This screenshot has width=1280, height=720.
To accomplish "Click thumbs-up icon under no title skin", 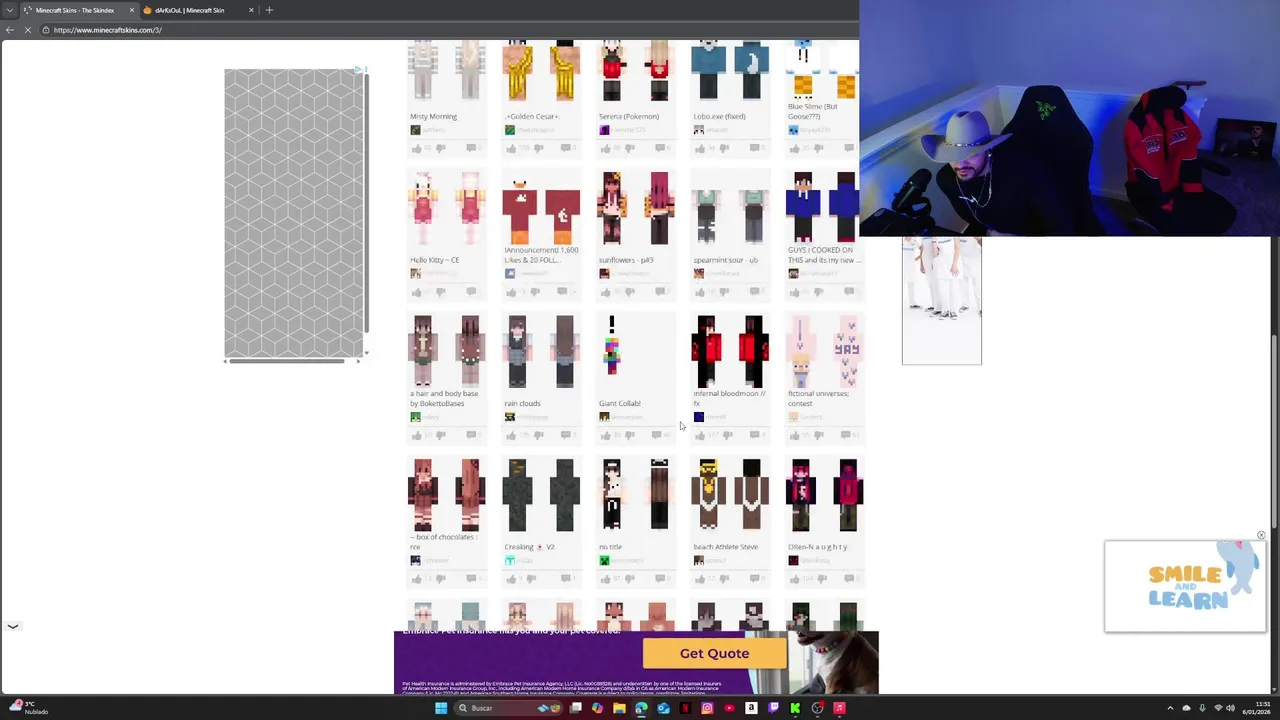I will [x=605, y=579].
